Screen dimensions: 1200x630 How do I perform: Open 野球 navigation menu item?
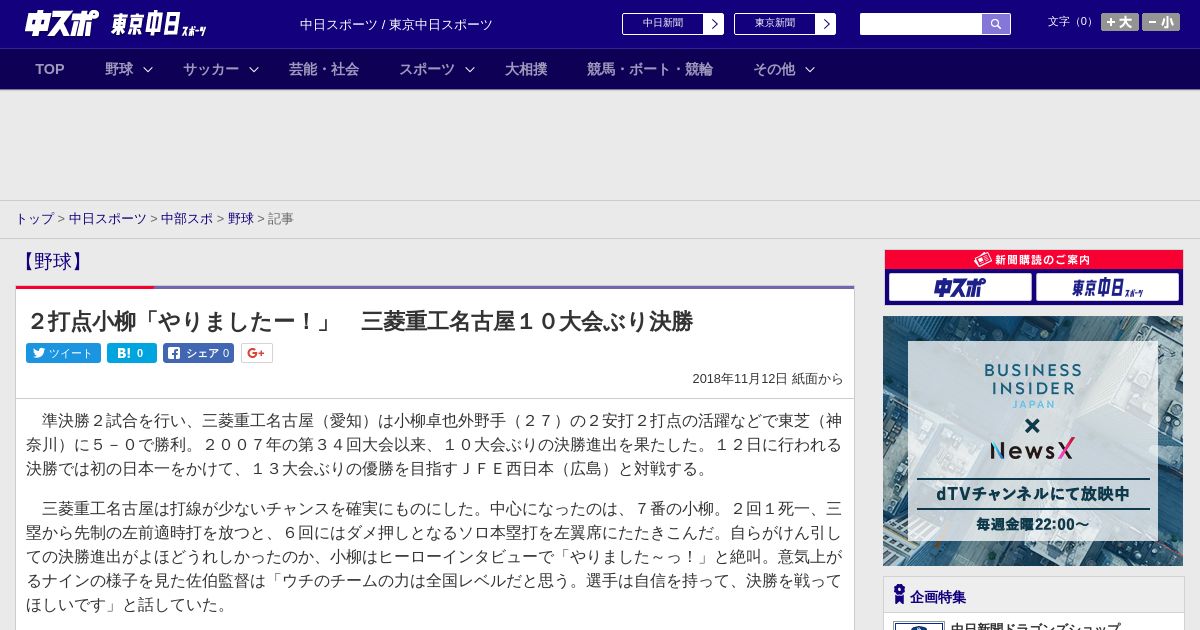[x=119, y=69]
